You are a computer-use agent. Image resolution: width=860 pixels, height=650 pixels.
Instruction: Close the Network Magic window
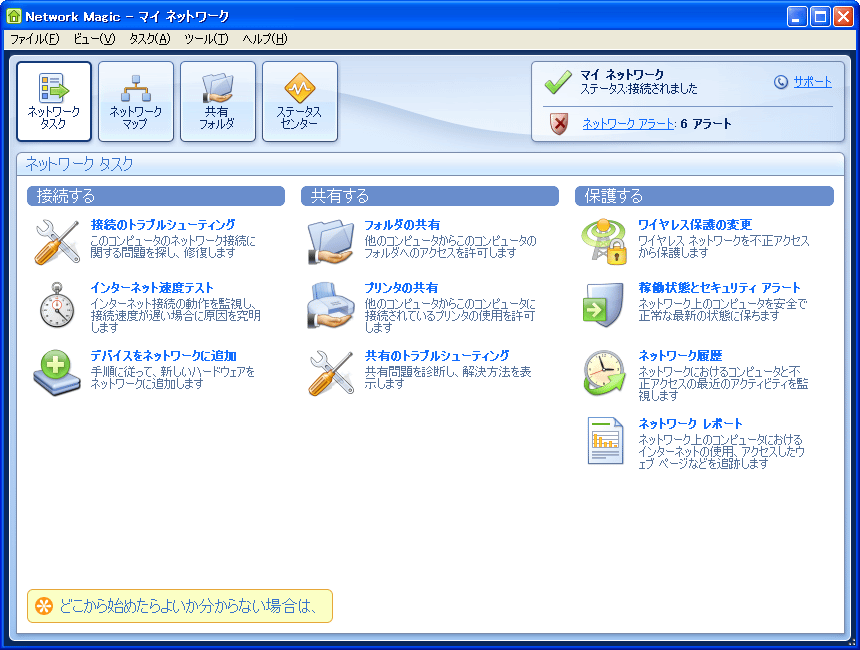point(843,16)
